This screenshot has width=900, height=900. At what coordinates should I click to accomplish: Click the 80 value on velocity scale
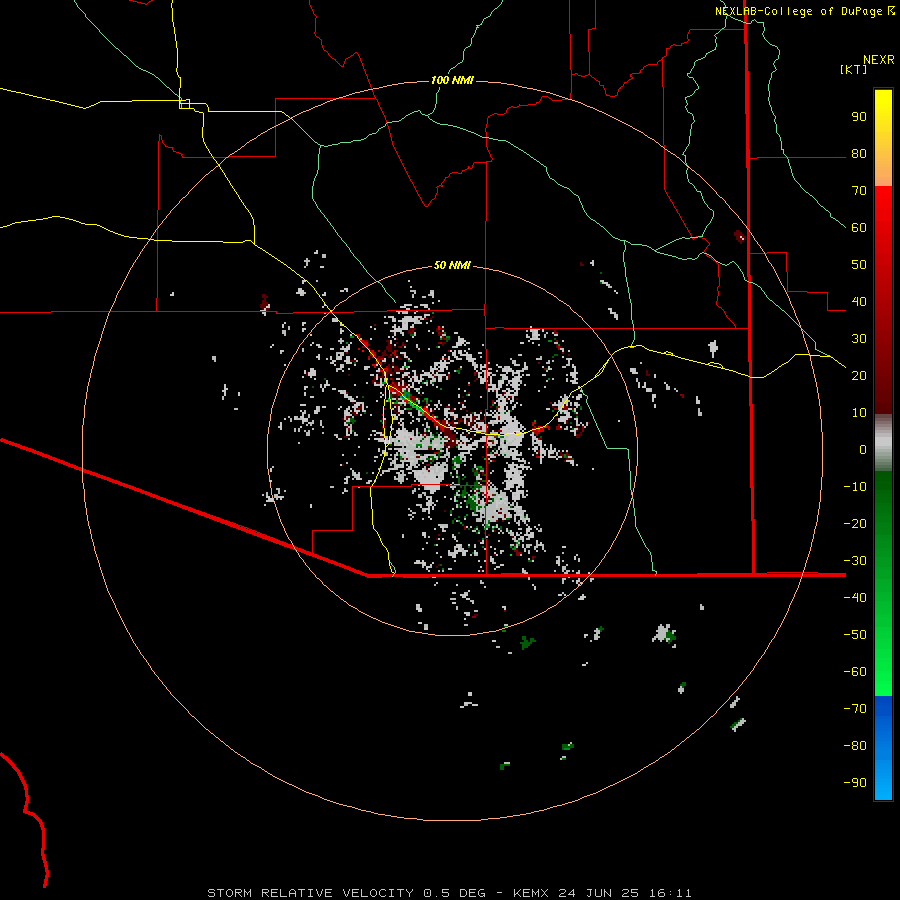coord(859,154)
